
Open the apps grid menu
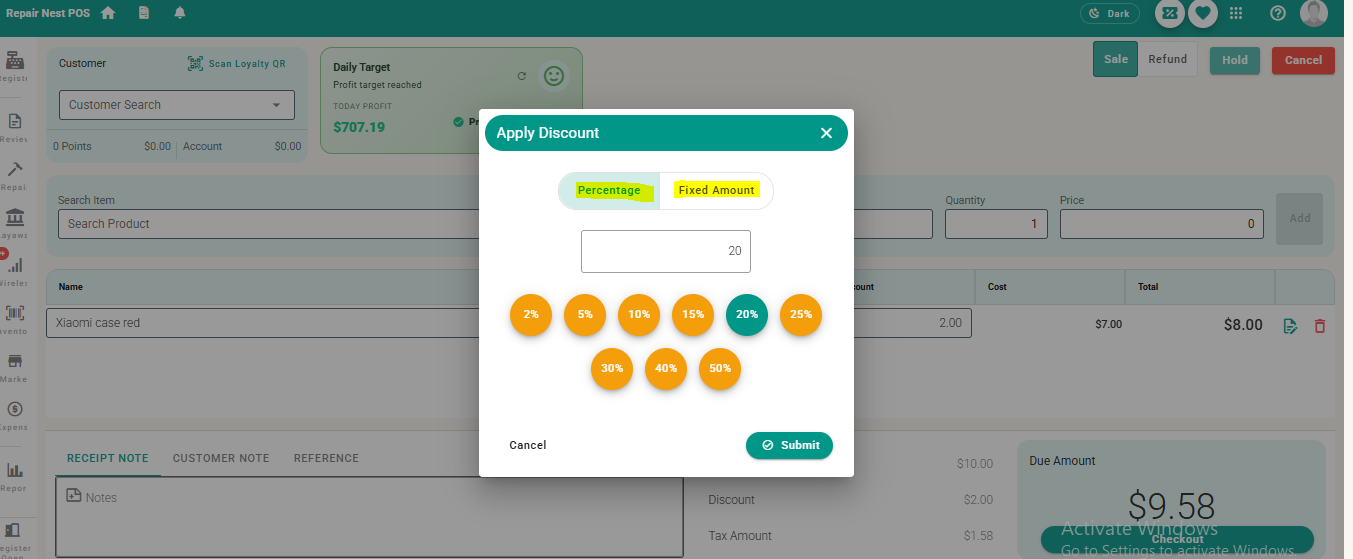pos(1236,13)
